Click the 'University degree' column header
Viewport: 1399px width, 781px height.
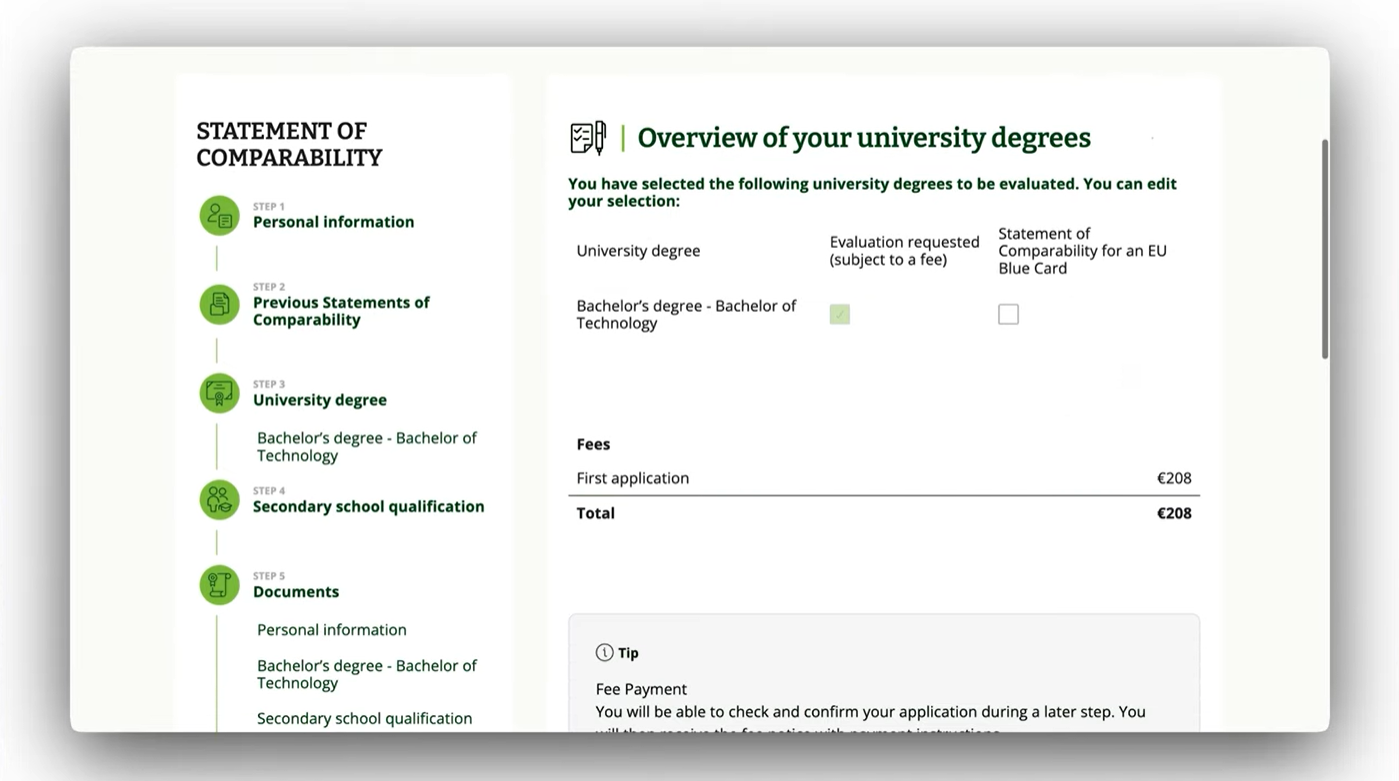pyautogui.click(x=638, y=251)
